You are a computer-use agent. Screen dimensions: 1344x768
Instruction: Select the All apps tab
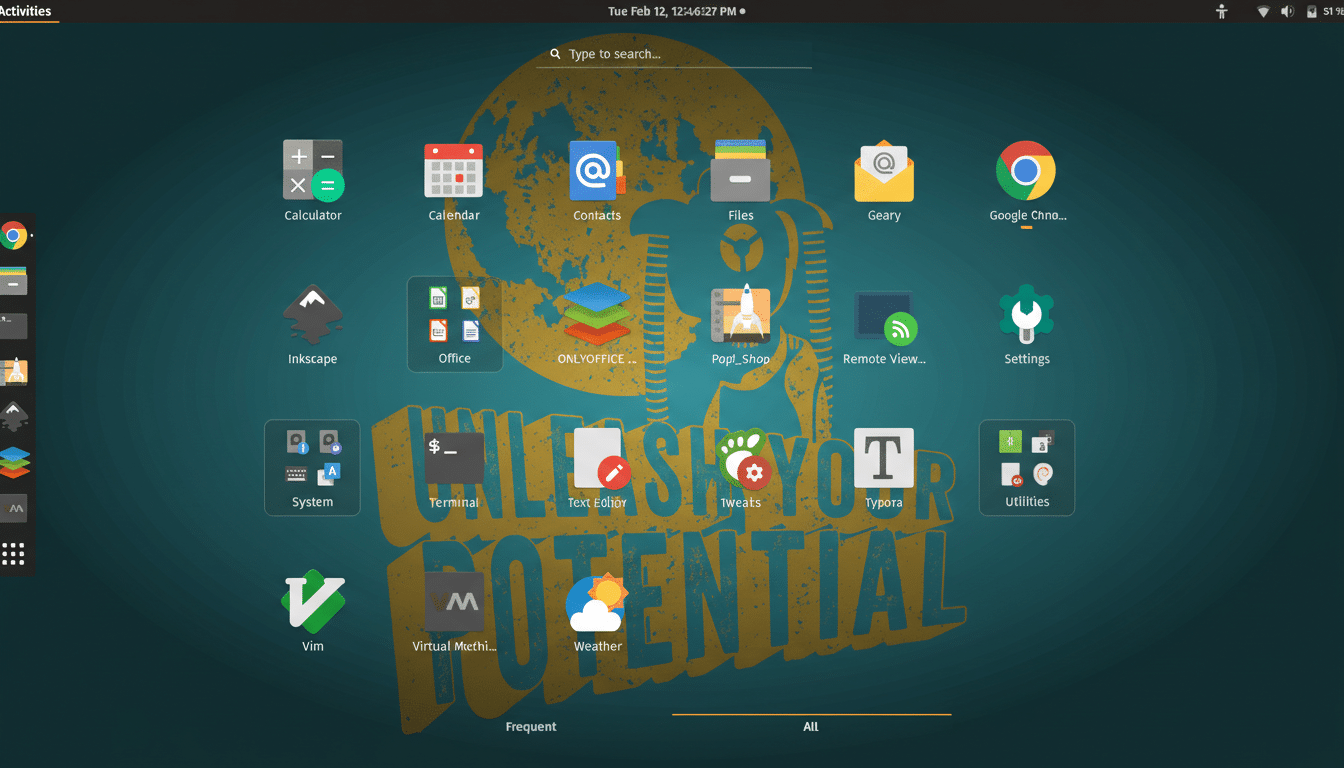click(810, 726)
